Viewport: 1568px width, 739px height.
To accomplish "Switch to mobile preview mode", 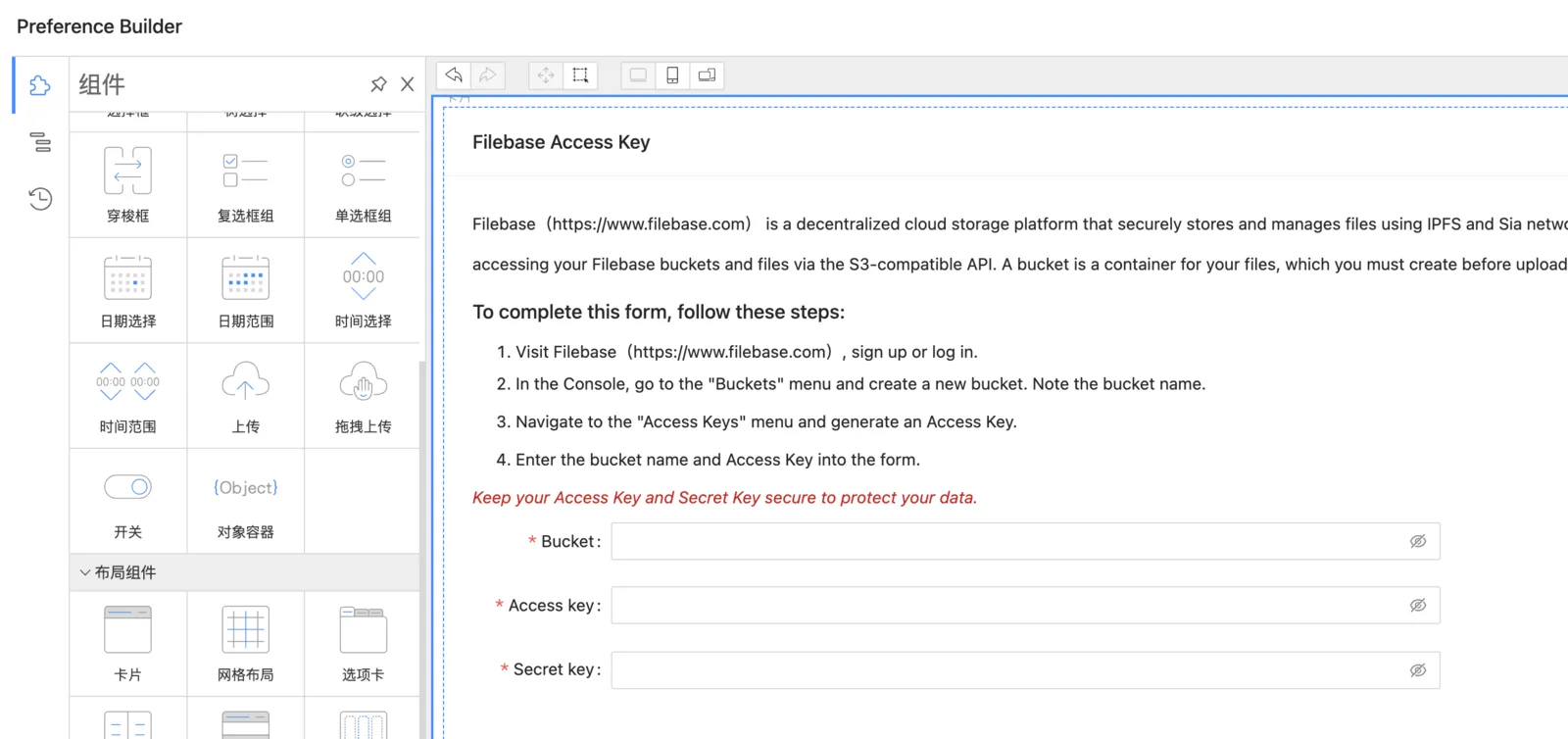I will click(672, 75).
